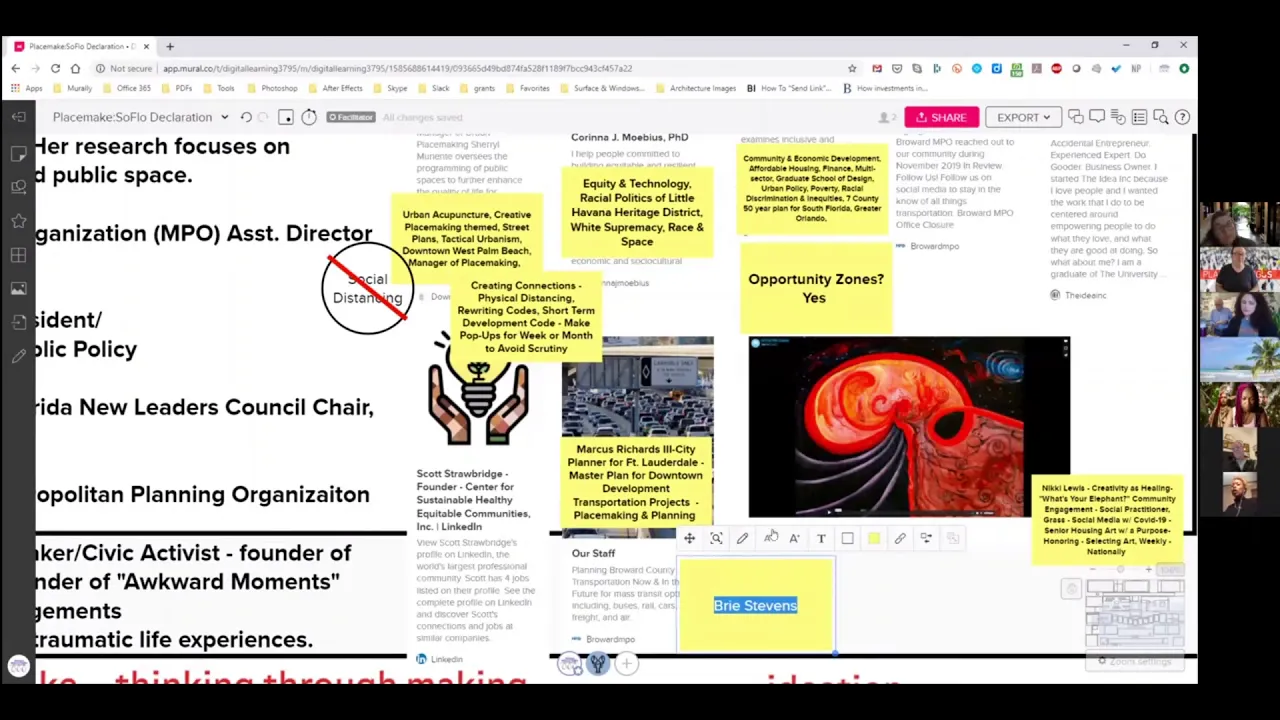Select the Placemake:SoFlo Declaration browser tab
This screenshot has height=720, width=1280.
click(x=82, y=46)
